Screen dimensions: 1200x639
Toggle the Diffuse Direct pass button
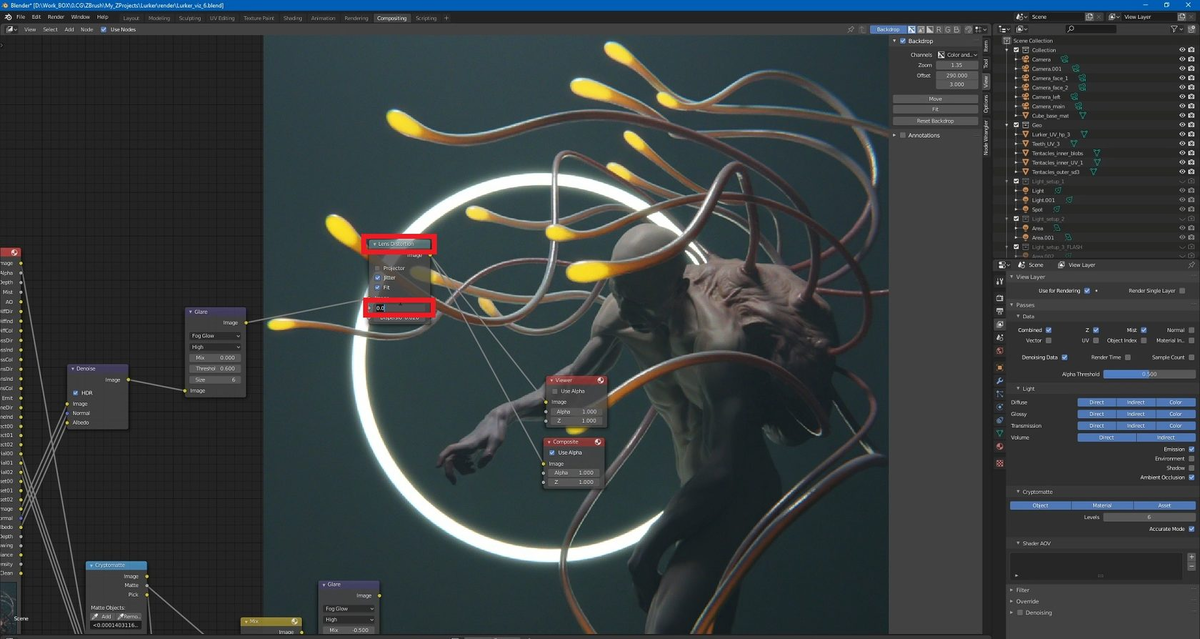(1096, 402)
